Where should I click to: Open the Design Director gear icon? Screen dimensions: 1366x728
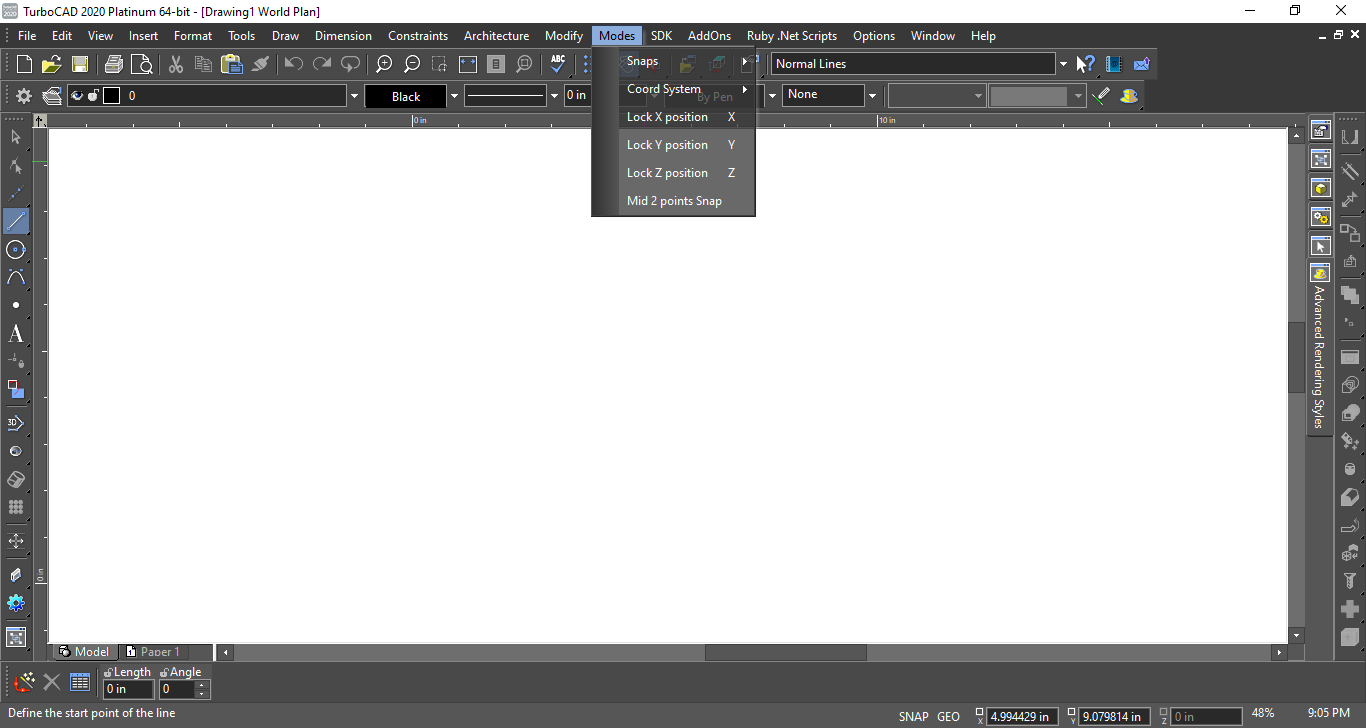[24, 96]
